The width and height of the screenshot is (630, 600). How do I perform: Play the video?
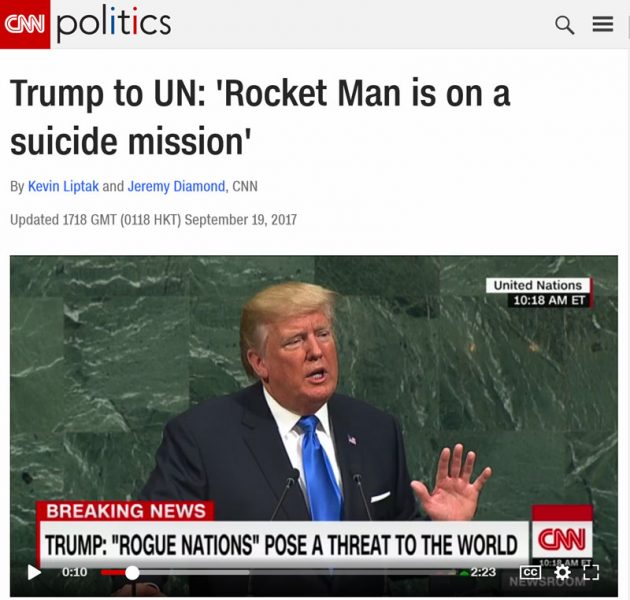coord(34,572)
